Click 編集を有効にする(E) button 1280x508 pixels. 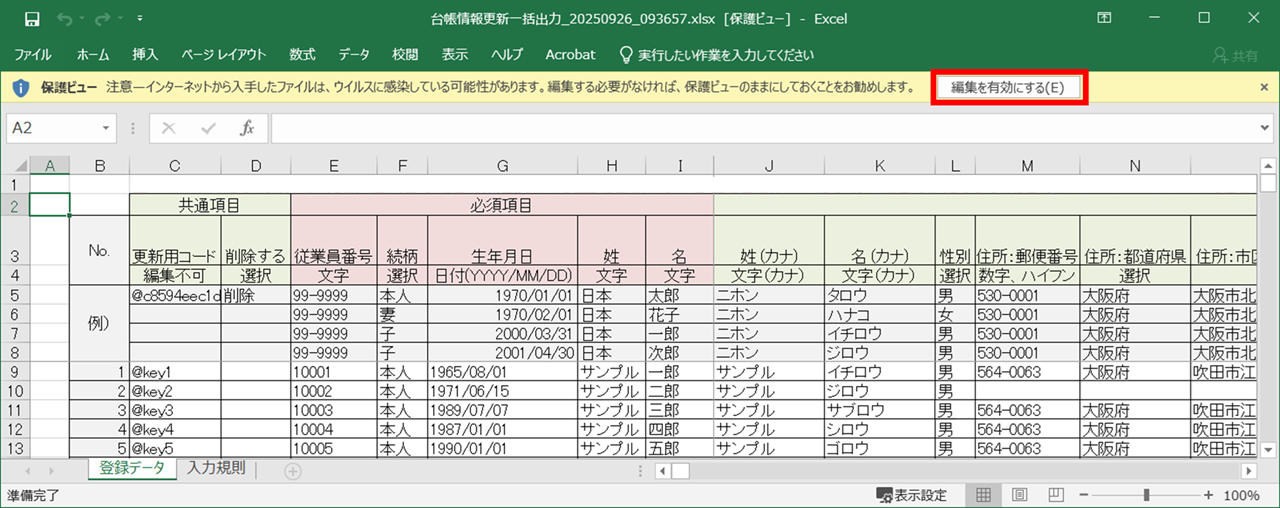(1007, 88)
